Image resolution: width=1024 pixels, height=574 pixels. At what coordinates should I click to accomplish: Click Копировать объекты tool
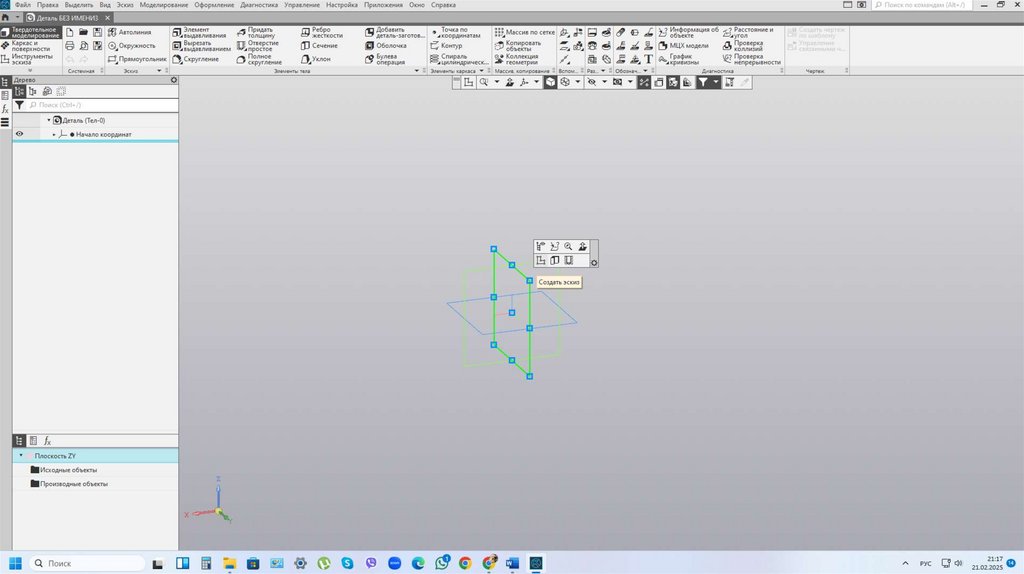(x=518, y=46)
